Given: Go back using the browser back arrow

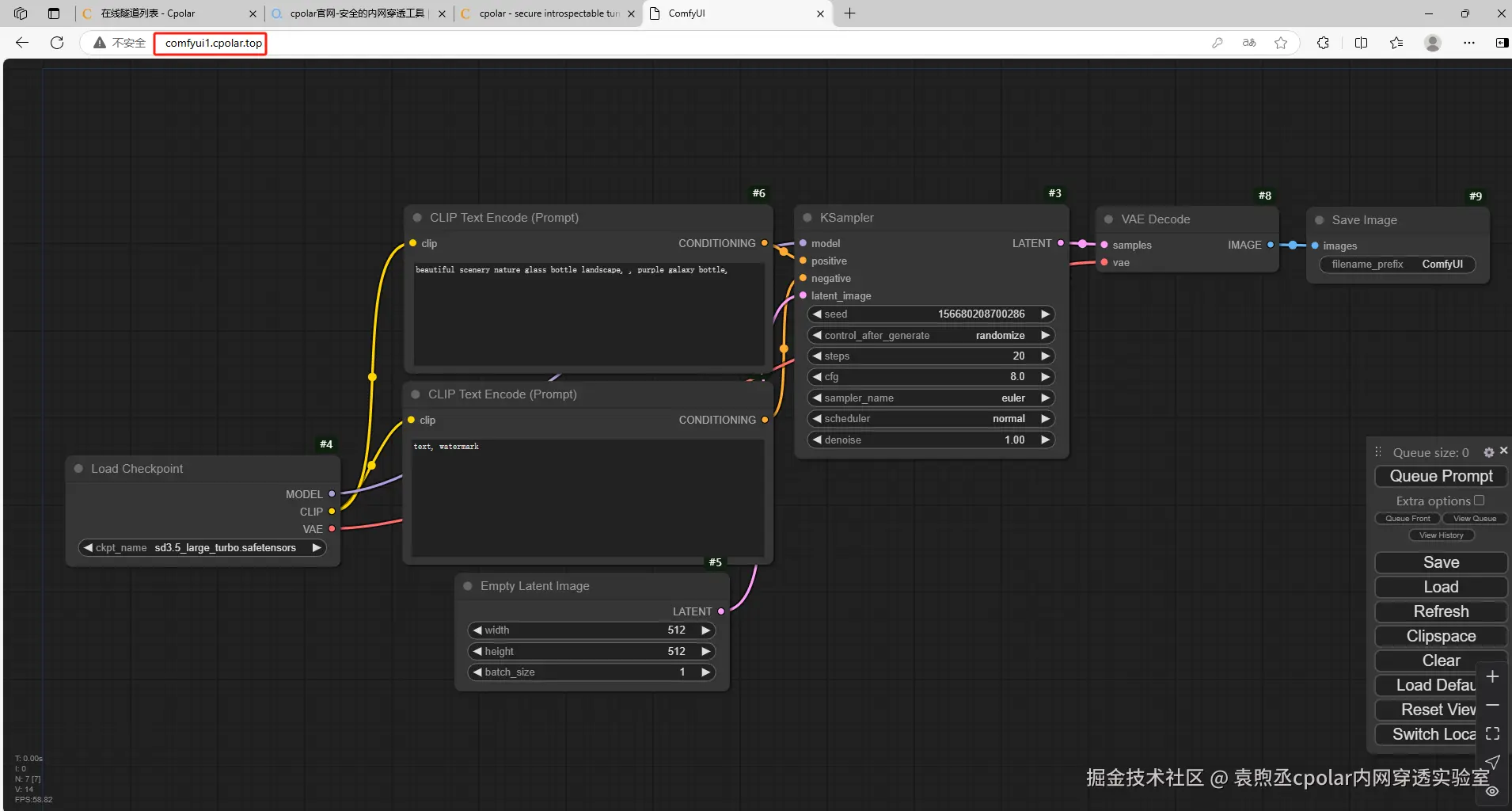Looking at the screenshot, I should 22,43.
